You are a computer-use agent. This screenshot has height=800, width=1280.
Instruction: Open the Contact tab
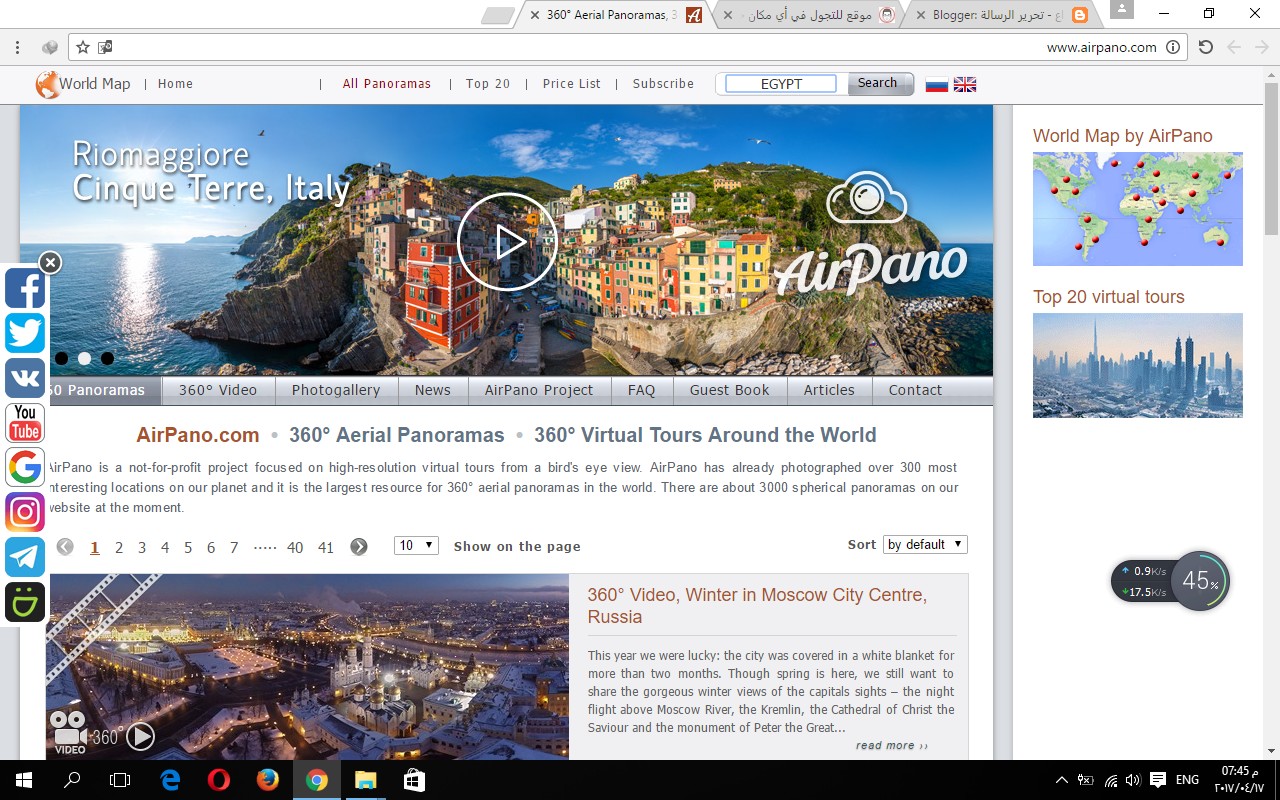click(916, 390)
